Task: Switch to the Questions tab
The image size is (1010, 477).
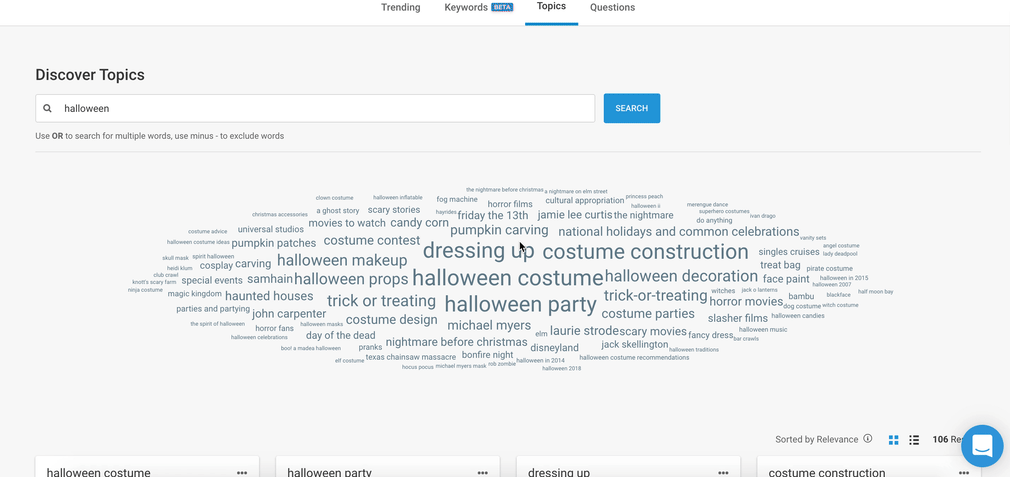Action: point(612,8)
